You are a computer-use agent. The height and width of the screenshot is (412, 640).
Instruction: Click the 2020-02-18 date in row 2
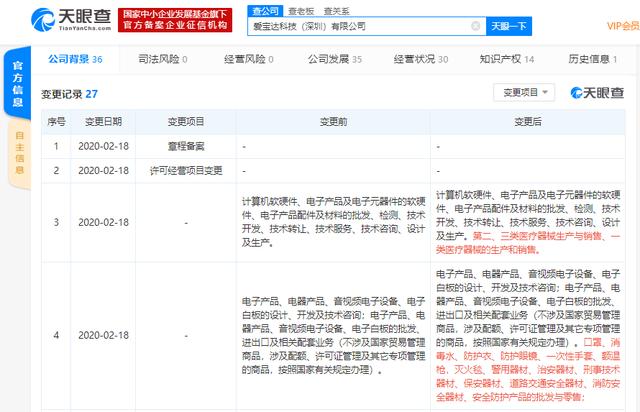[103, 170]
